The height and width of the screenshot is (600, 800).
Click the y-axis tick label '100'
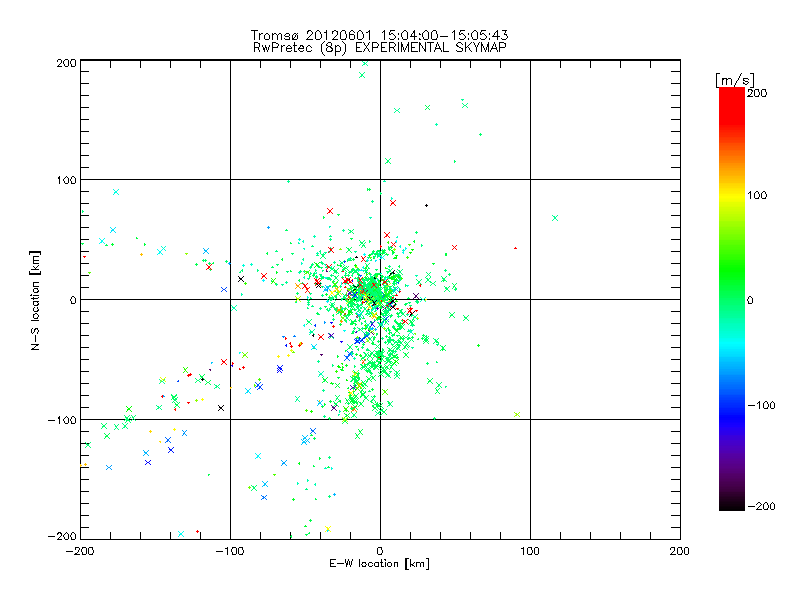click(x=66, y=180)
